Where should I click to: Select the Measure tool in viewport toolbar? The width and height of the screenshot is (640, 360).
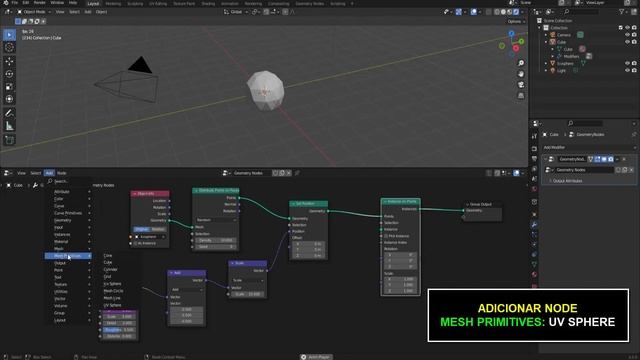tap(9, 126)
